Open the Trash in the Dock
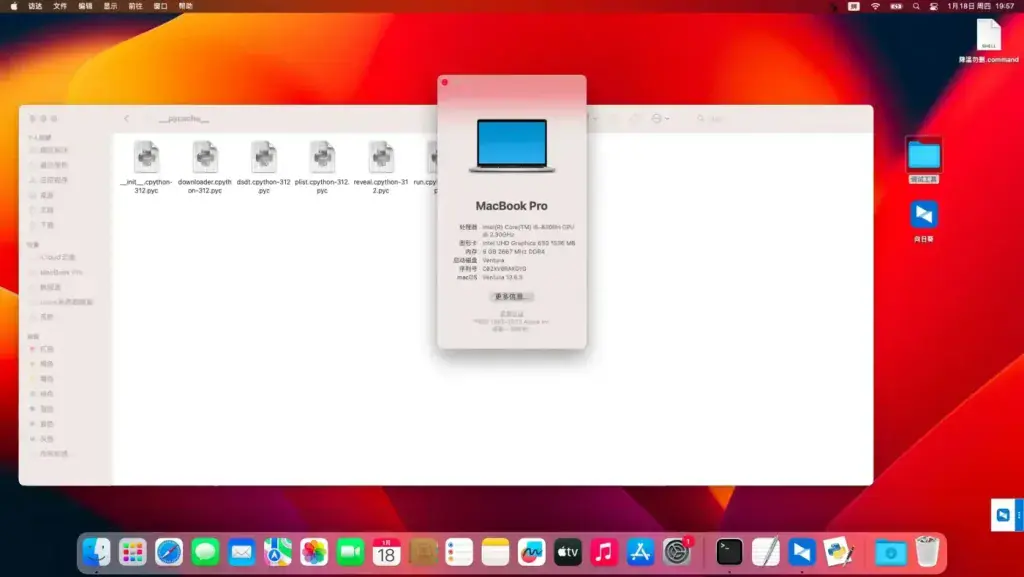This screenshot has height=577, width=1024. [x=927, y=553]
